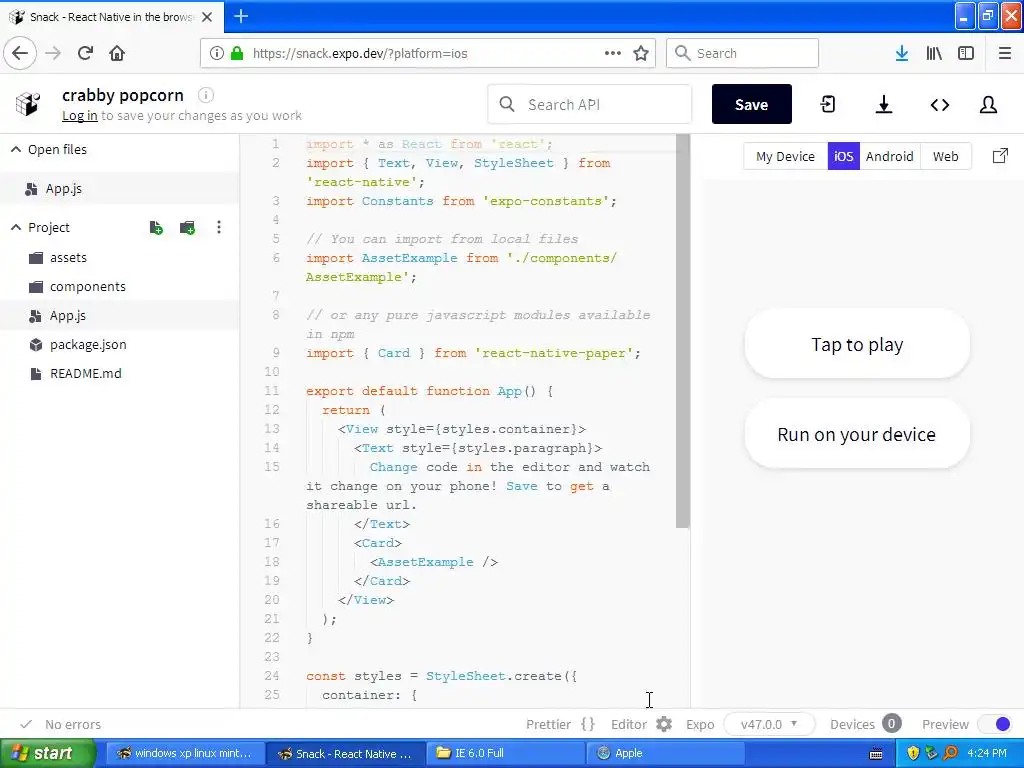Close the Snack browser tab
Viewport: 1024px width, 768px height.
coord(207,17)
